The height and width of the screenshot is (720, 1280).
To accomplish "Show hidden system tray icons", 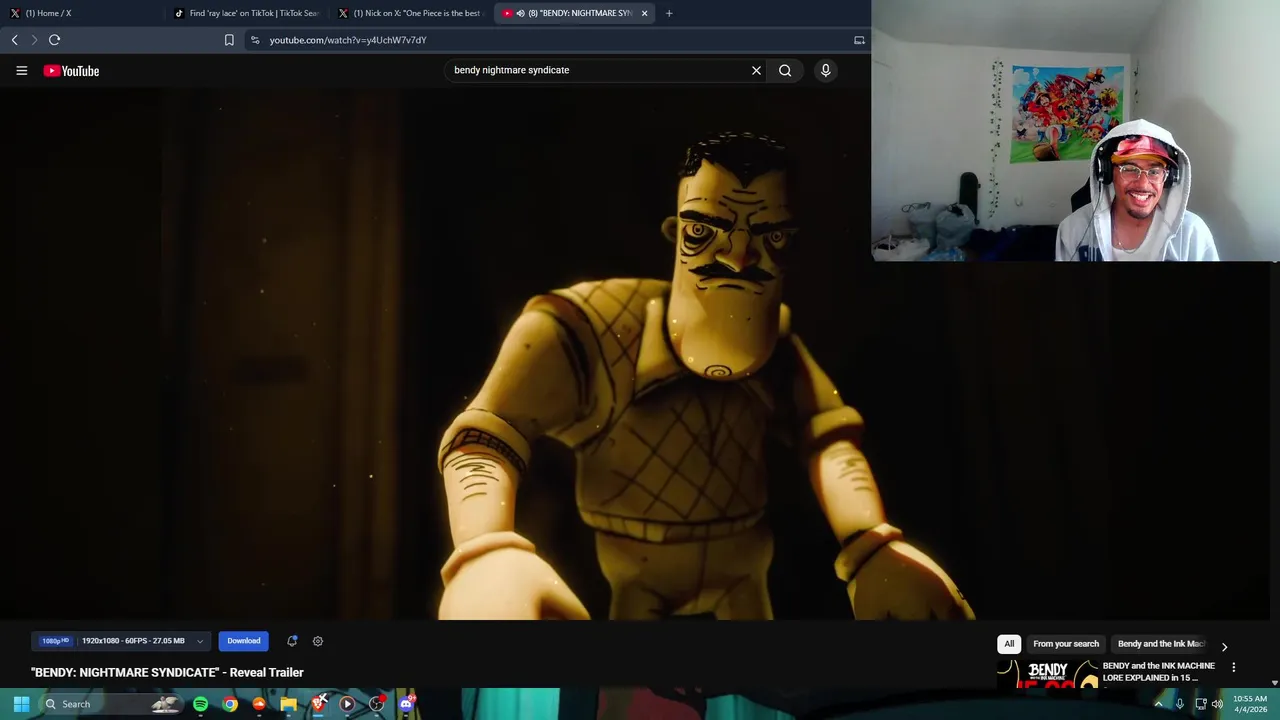I will pyautogui.click(x=1158, y=704).
